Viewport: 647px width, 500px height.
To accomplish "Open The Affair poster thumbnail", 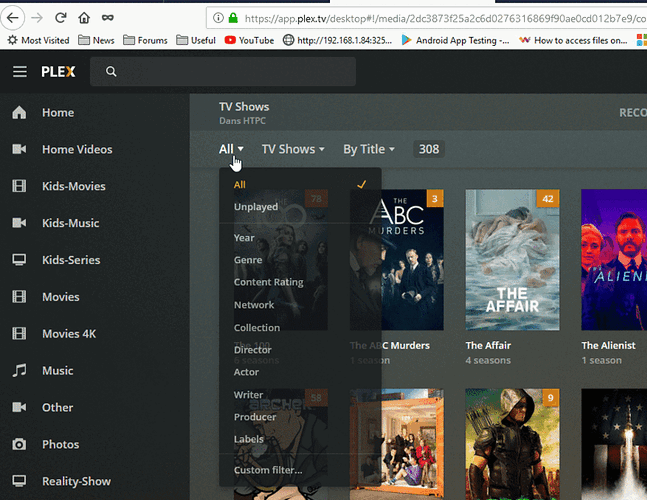I will point(512,259).
